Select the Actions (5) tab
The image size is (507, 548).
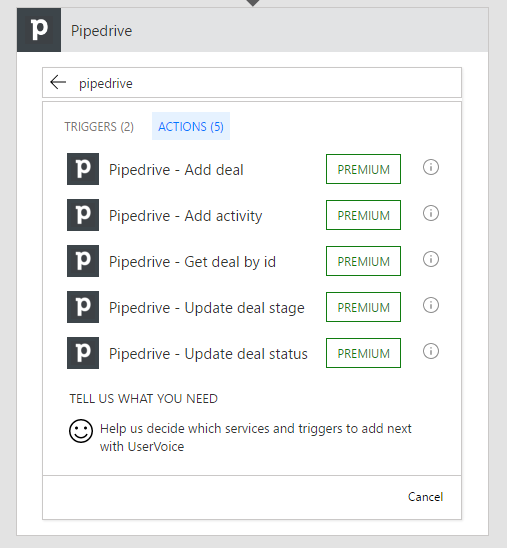point(191,126)
